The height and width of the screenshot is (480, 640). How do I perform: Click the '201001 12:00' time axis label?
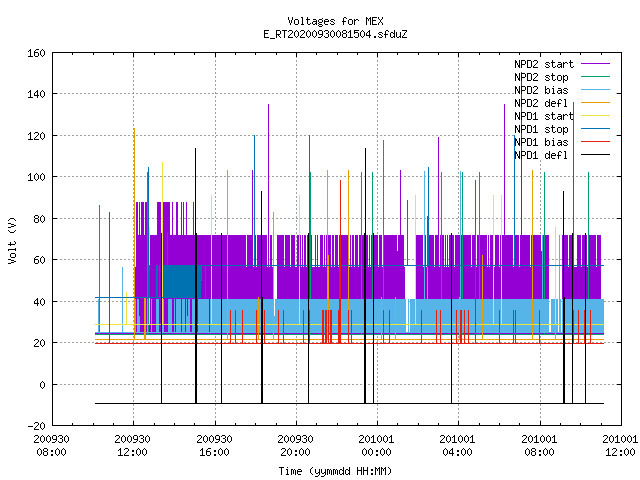pos(620,446)
